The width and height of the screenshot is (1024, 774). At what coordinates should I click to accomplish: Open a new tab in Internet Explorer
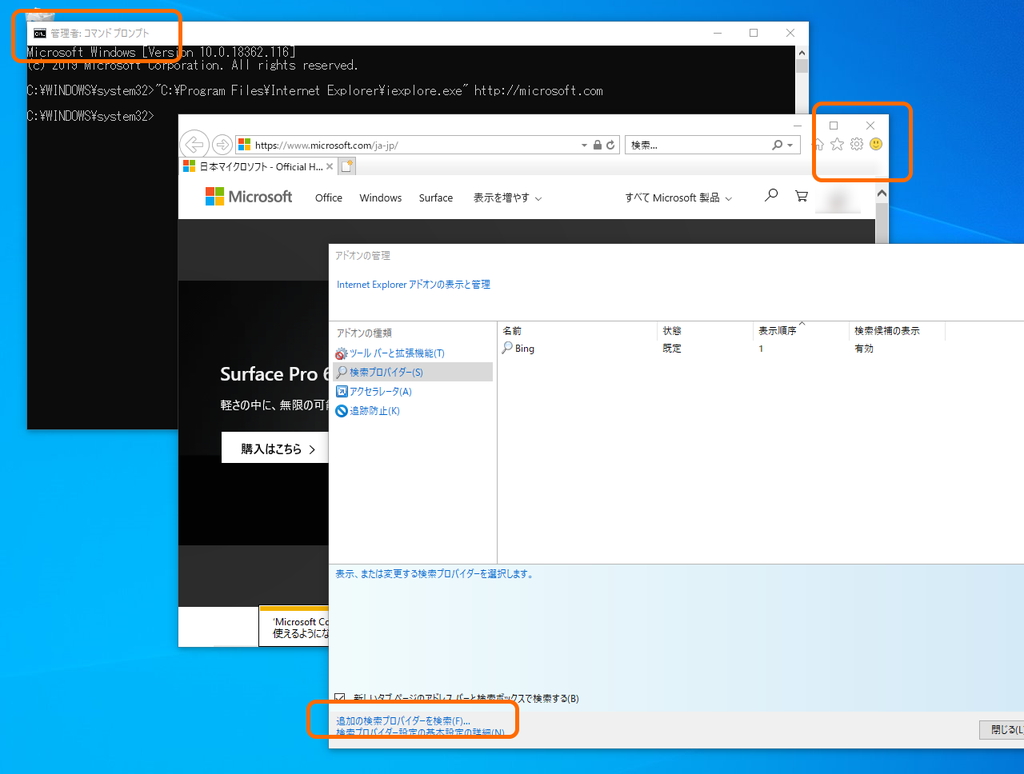pos(347,167)
